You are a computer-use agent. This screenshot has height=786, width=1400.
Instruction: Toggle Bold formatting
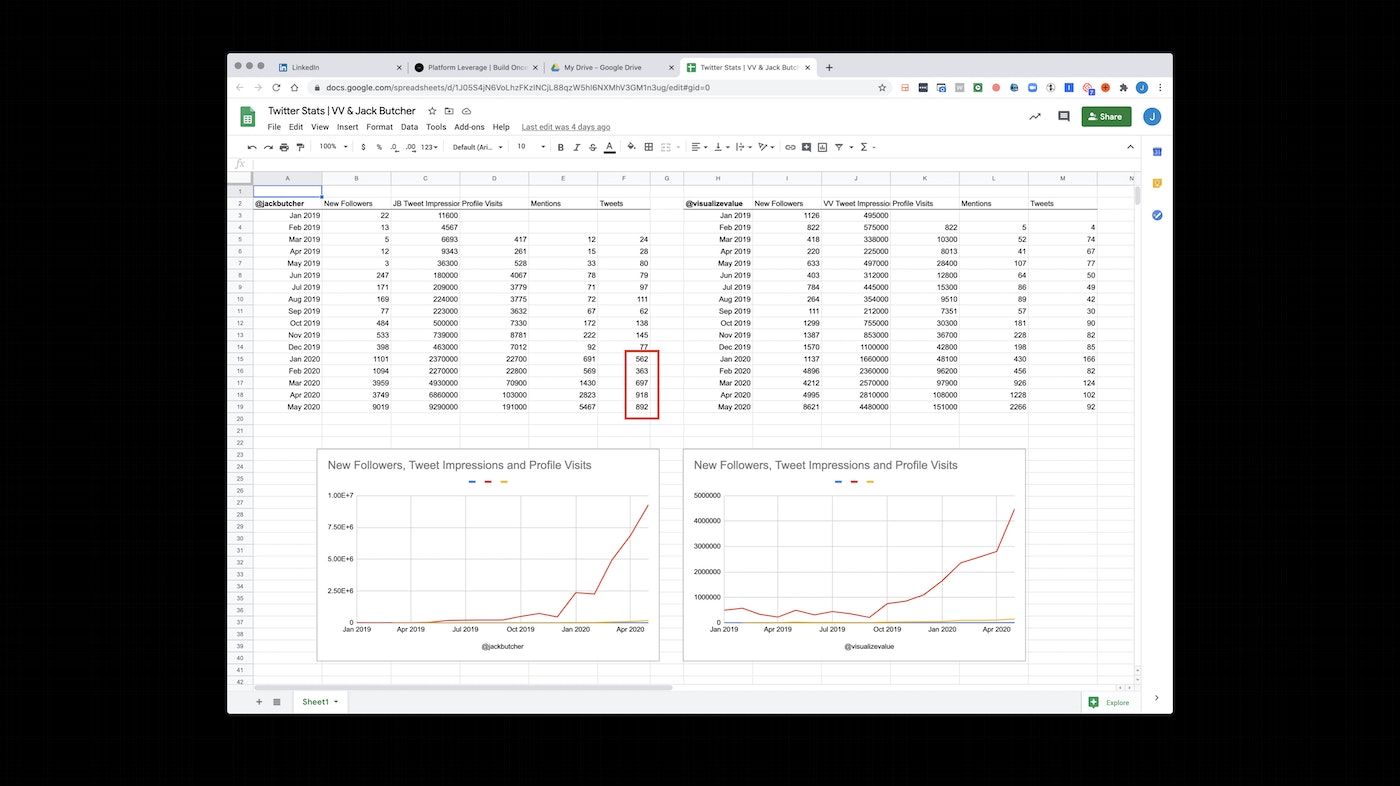click(x=560, y=147)
